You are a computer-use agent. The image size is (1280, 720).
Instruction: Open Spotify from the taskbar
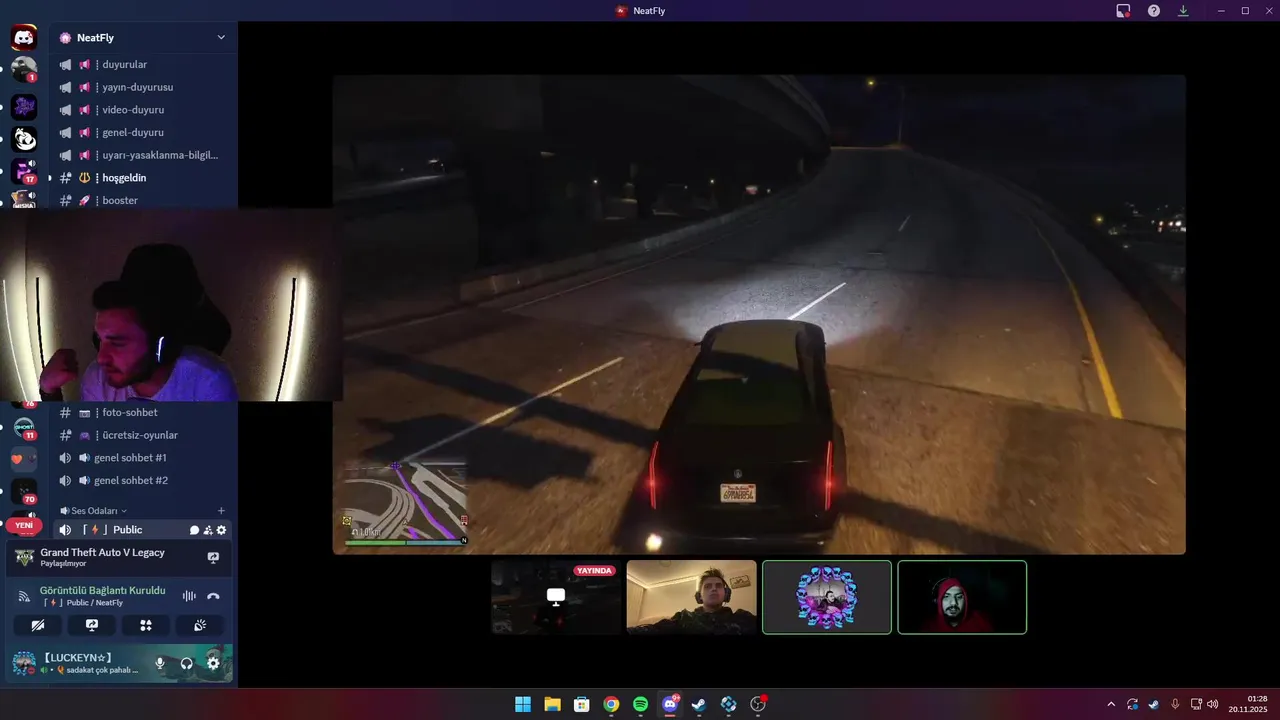click(640, 704)
